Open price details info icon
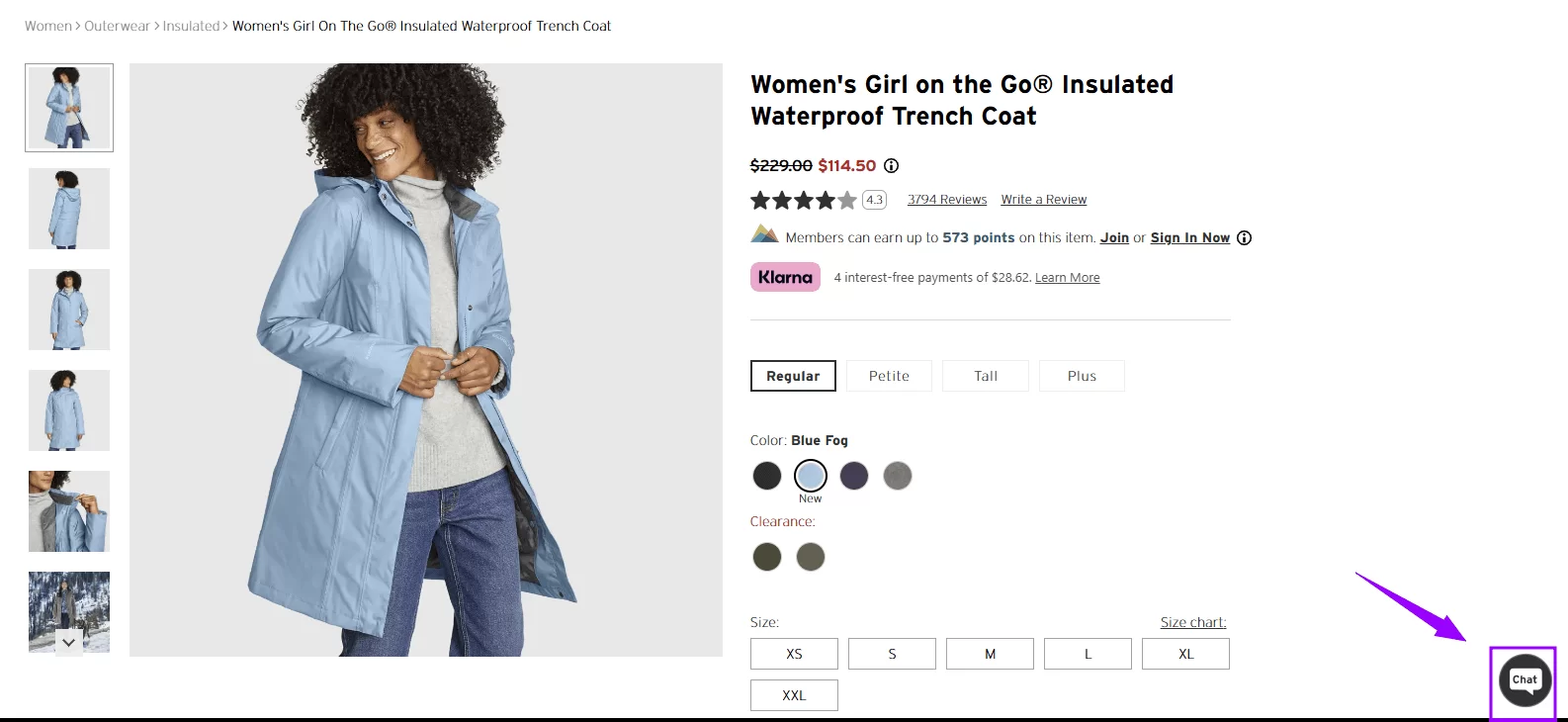The width and height of the screenshot is (1568, 722). [891, 165]
